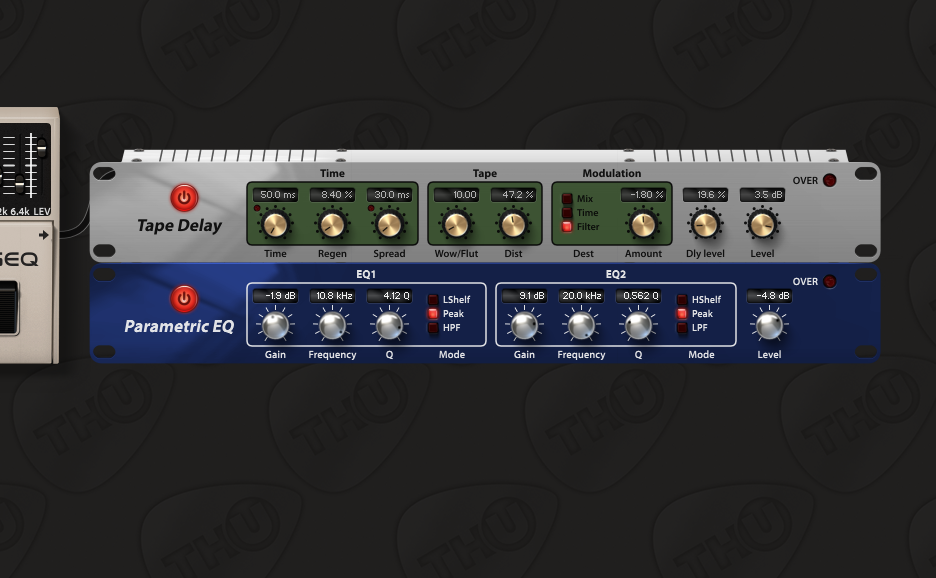Click the 47.2 % Dist value field
The image size is (936, 578).
click(513, 195)
